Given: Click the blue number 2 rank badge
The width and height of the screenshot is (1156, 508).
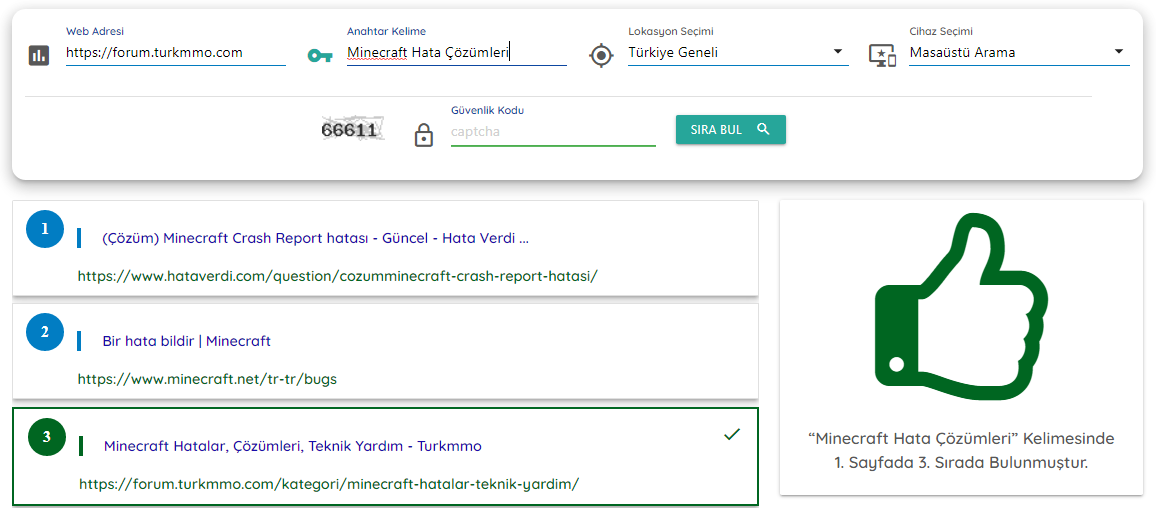Looking at the screenshot, I should pyautogui.click(x=45, y=332).
